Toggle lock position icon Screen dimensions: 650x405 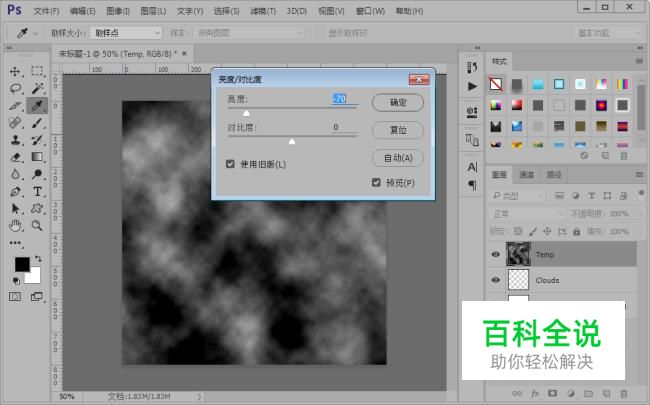pyautogui.click(x=547, y=231)
